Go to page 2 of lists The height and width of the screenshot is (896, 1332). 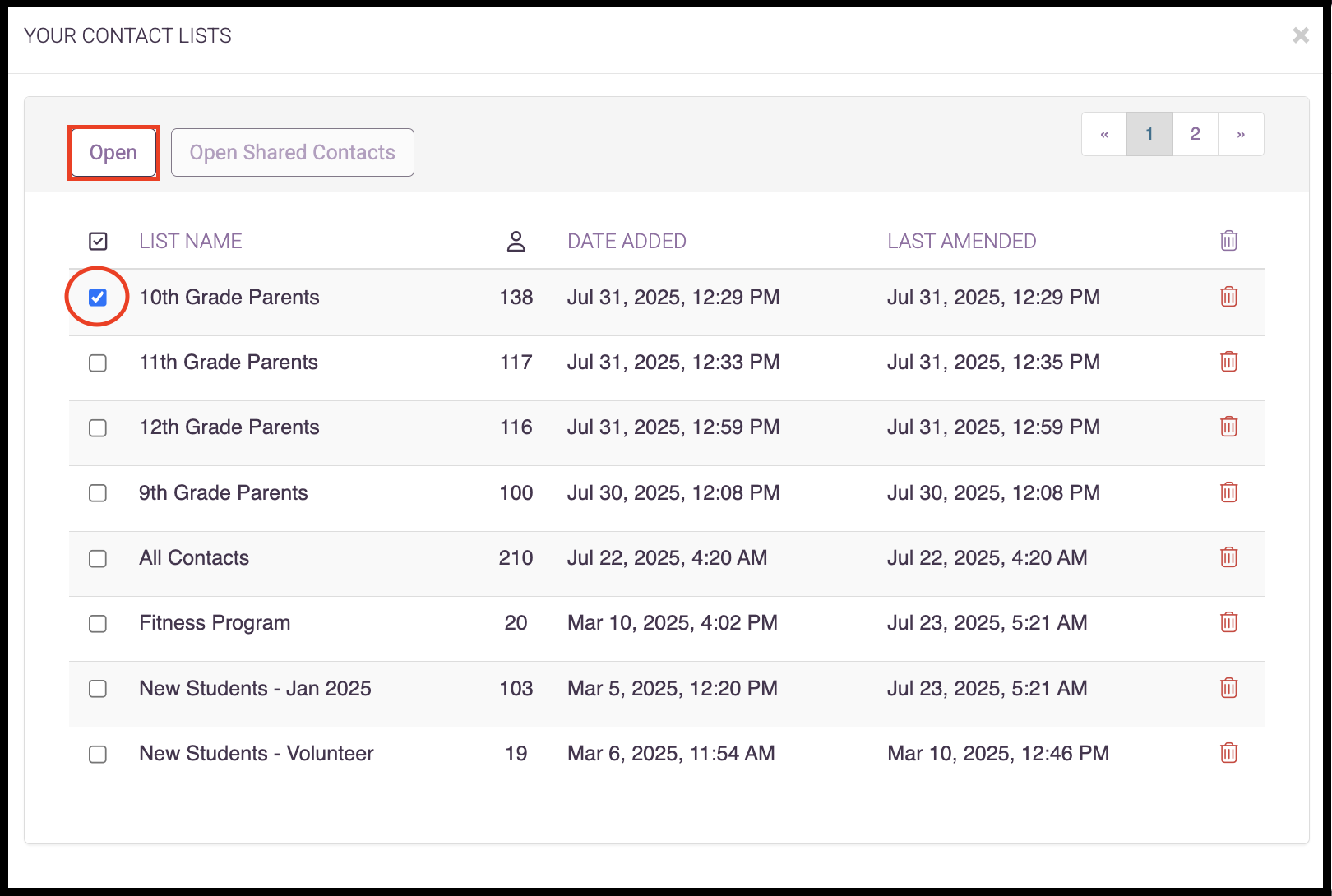1196,134
